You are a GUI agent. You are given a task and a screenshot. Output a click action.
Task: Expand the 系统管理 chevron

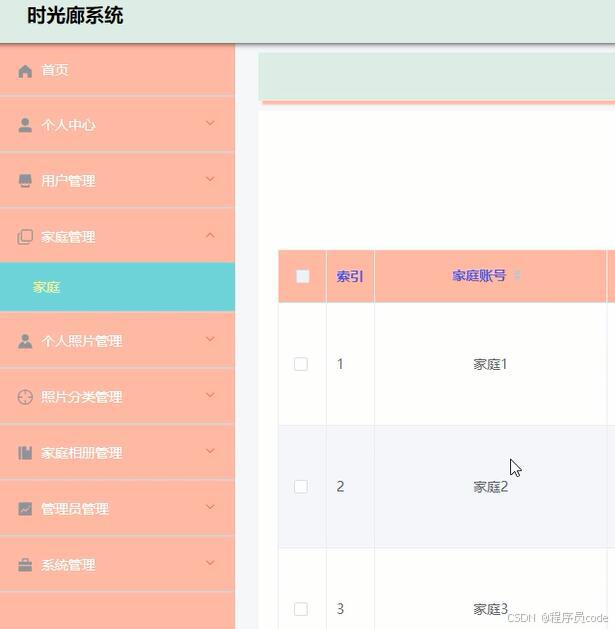tap(210, 563)
